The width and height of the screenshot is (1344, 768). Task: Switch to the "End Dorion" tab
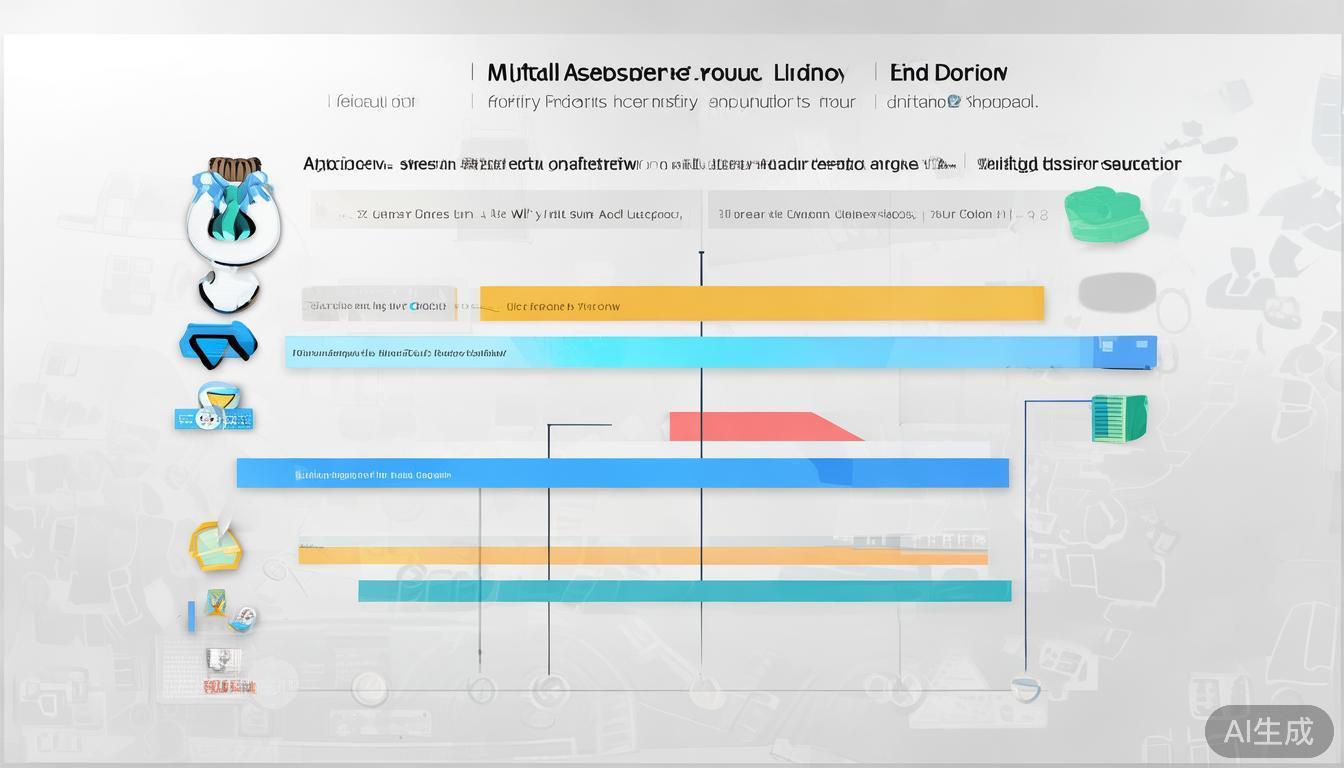click(x=948, y=73)
